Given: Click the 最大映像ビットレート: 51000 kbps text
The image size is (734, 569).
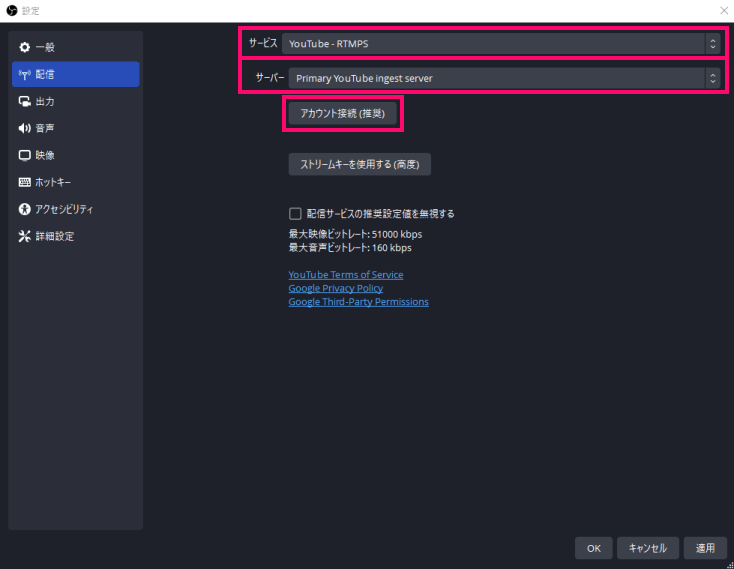Looking at the screenshot, I should pos(355,234).
